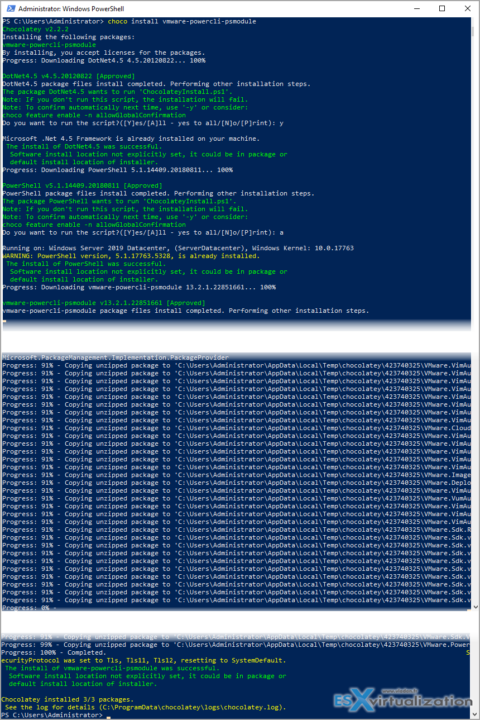
Task: Click 'Progress: Downloading vmware-powercli-psmodule 13.2.1.22851661' line
Action: 139,287
